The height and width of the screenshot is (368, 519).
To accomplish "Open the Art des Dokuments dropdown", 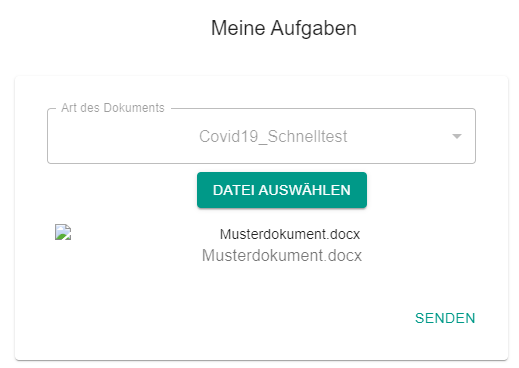I will tap(261, 136).
